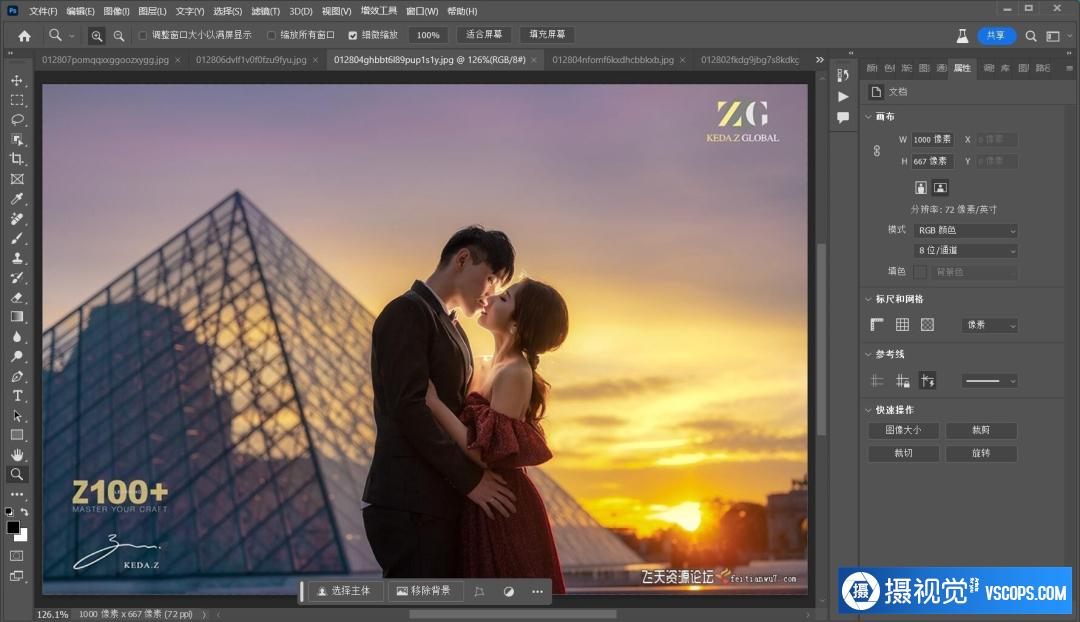Set canvas orientation to portrait

pos(921,187)
